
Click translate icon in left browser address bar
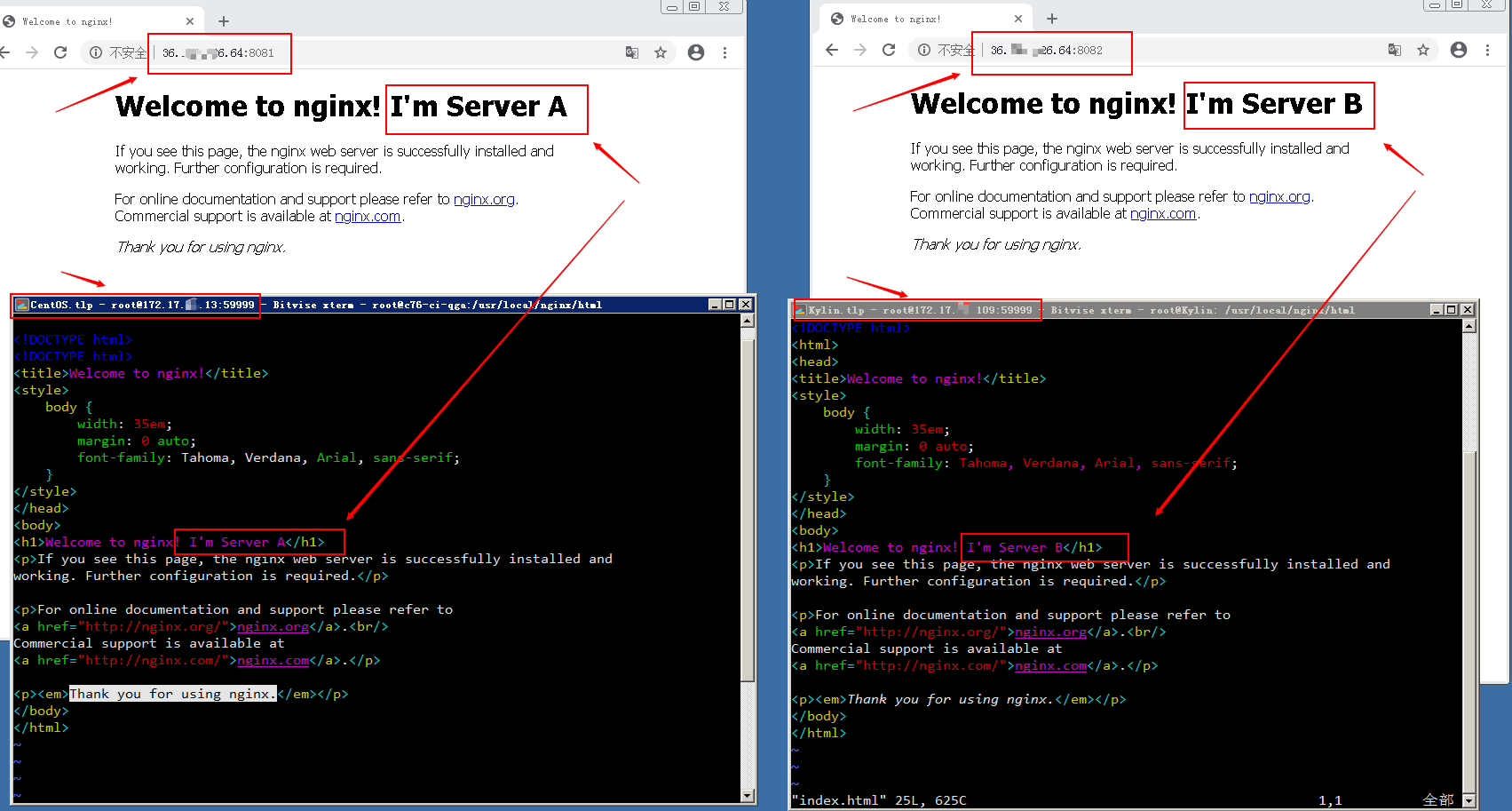click(632, 52)
